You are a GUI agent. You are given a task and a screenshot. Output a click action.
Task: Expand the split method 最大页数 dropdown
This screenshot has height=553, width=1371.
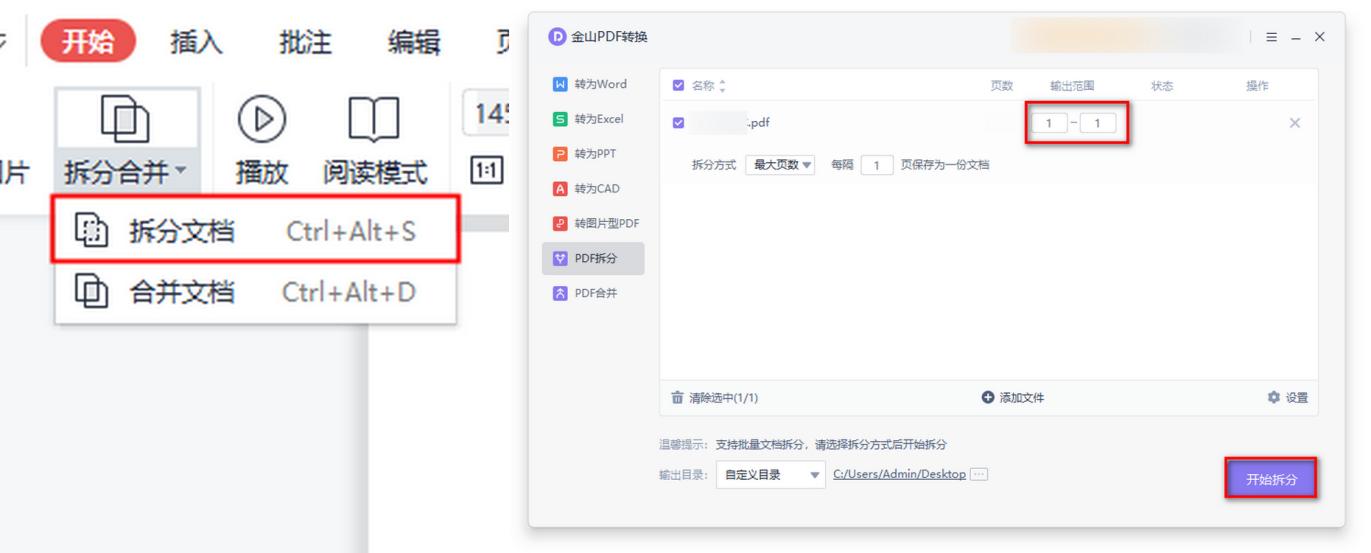781,165
